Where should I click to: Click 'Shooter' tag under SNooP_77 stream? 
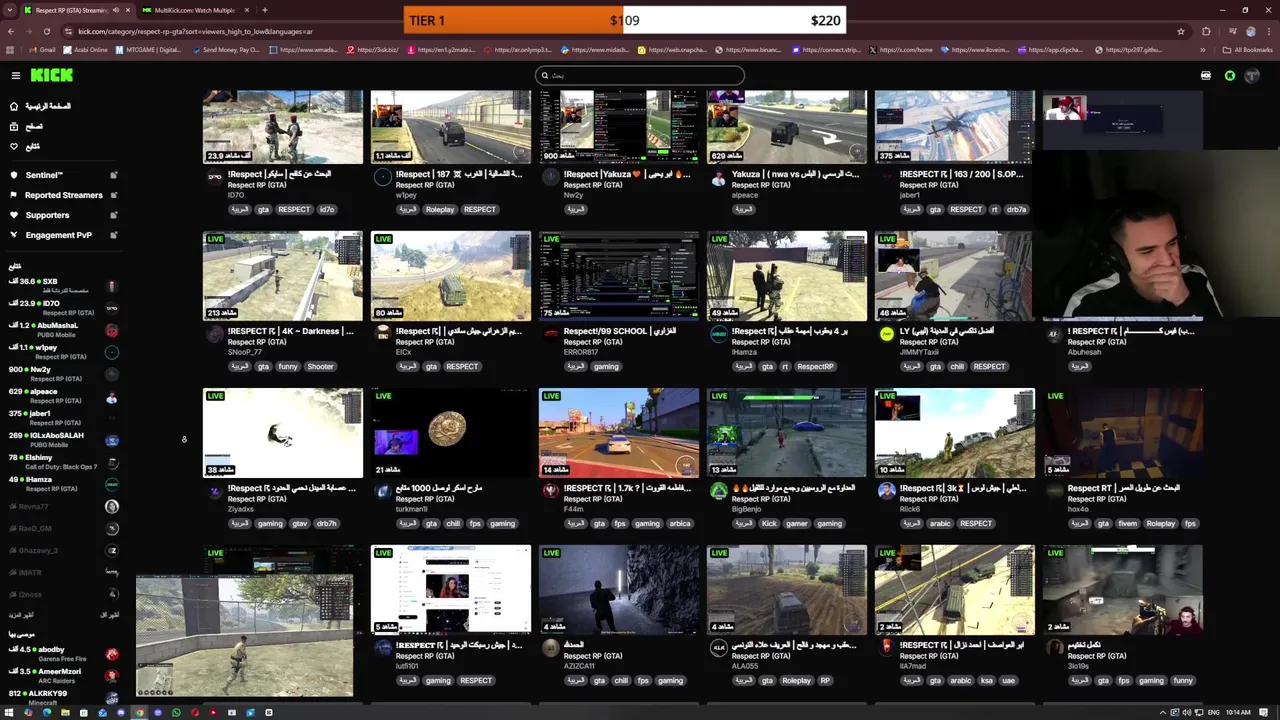(x=320, y=366)
